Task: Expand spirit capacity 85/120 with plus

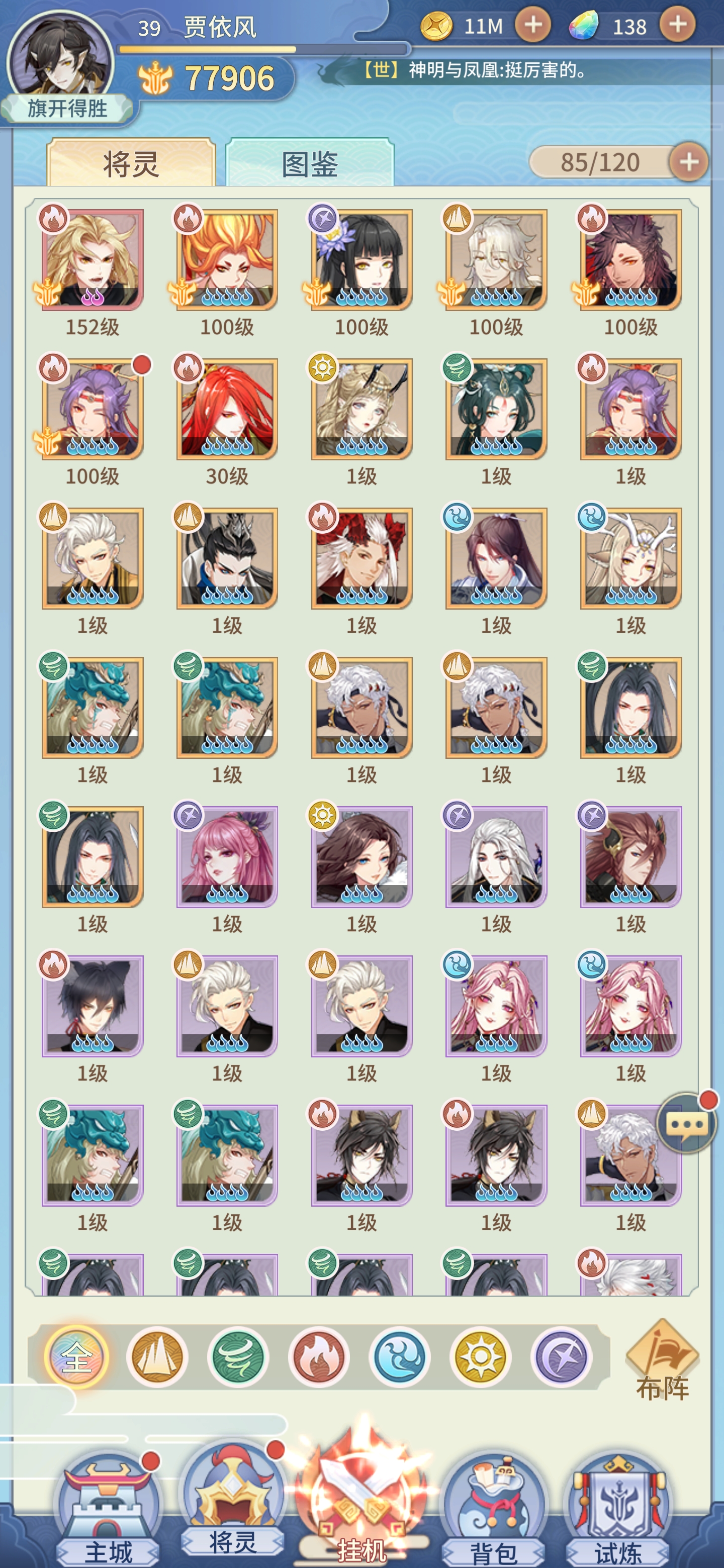Action: pyautogui.click(x=688, y=162)
